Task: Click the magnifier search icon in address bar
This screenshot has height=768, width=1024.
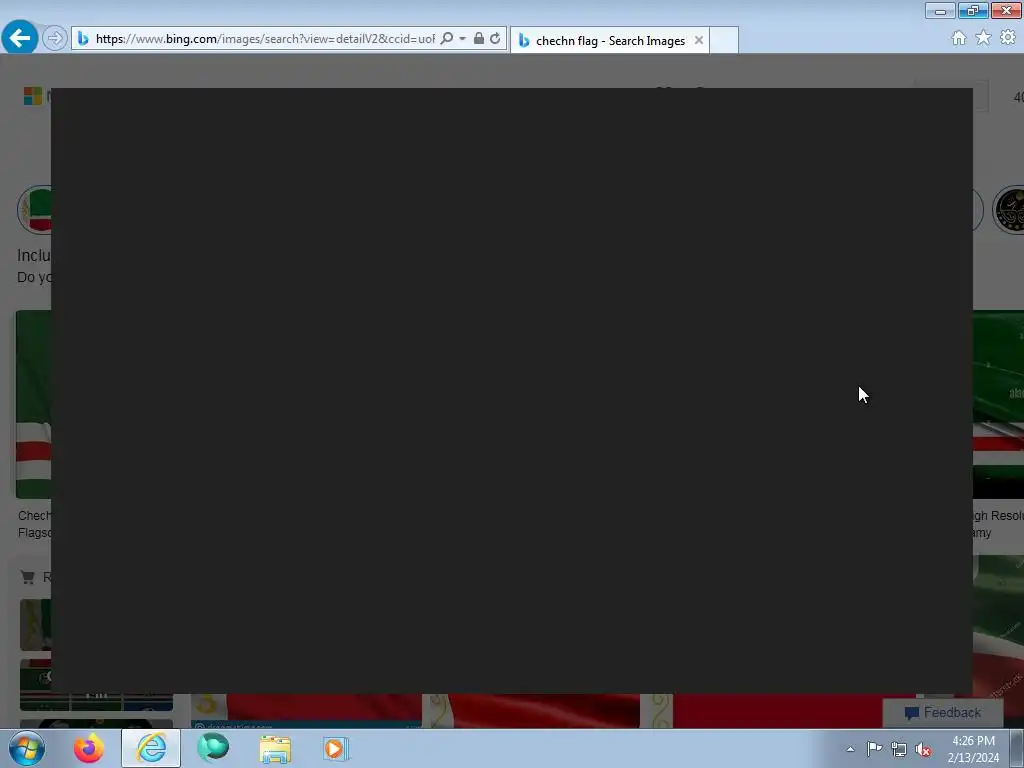Action: coord(447,39)
